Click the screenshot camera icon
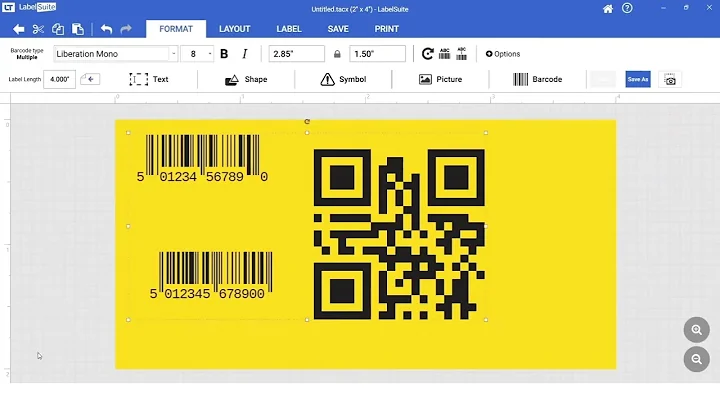Screen dimensions: 720x404 [670, 79]
